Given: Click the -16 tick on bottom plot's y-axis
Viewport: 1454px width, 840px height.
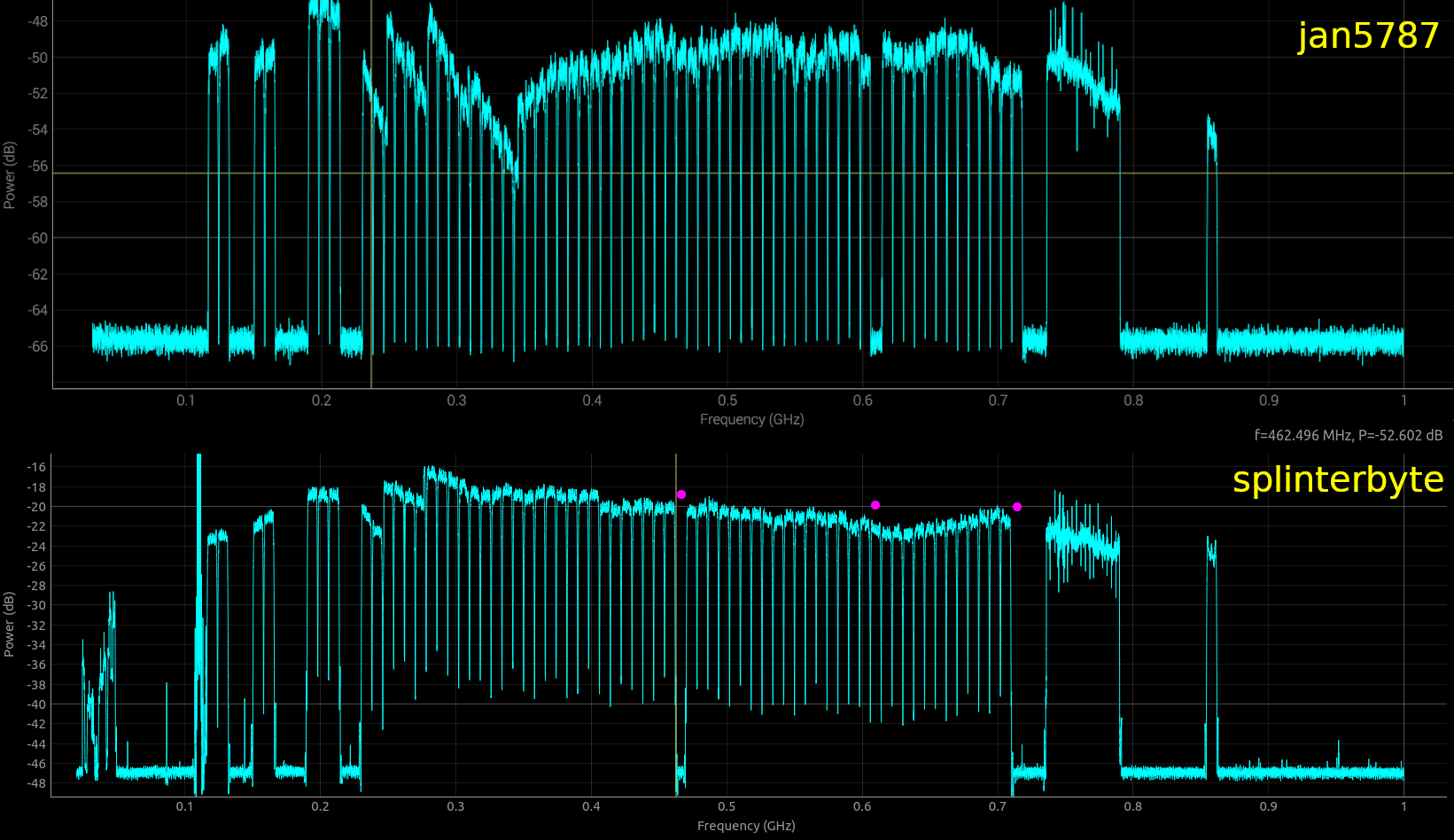Looking at the screenshot, I should pyautogui.click(x=36, y=468).
